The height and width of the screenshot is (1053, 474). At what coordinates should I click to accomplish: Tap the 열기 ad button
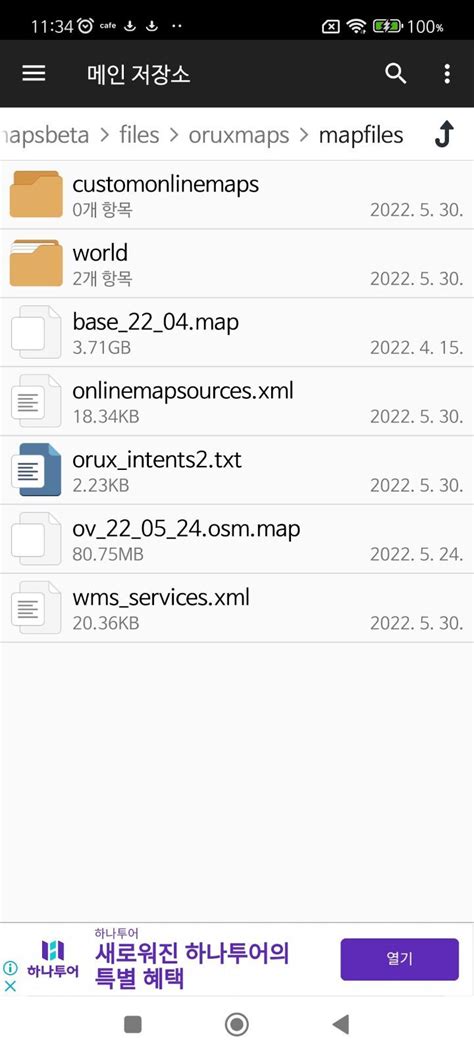(399, 959)
